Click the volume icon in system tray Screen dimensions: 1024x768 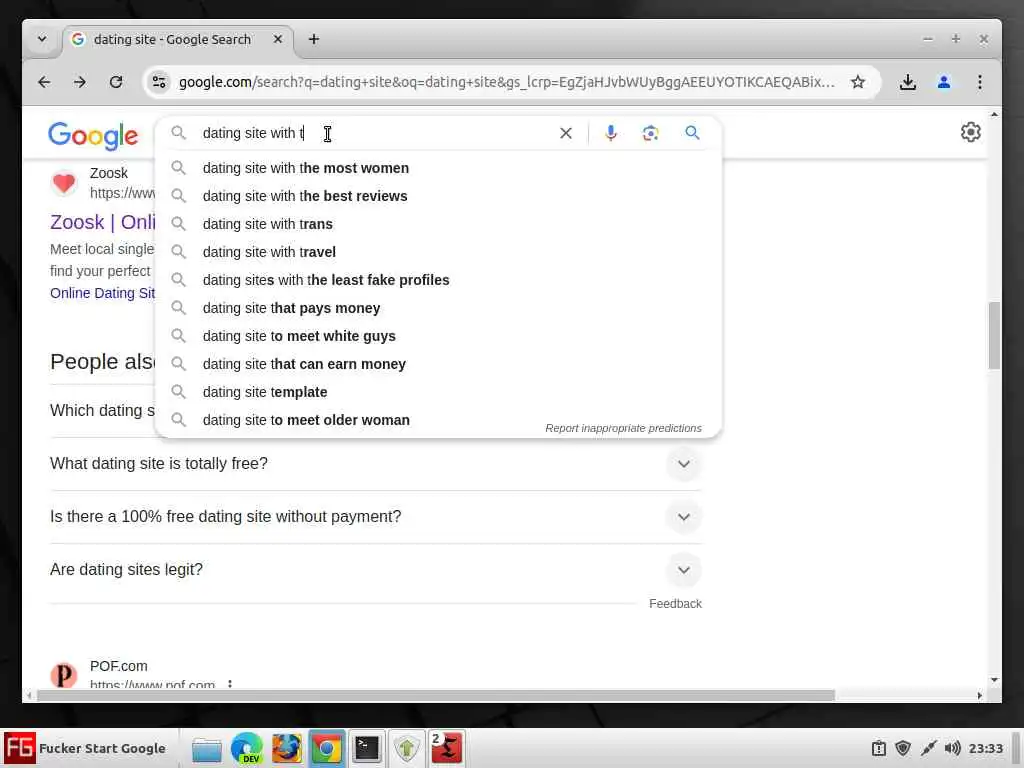click(x=952, y=748)
